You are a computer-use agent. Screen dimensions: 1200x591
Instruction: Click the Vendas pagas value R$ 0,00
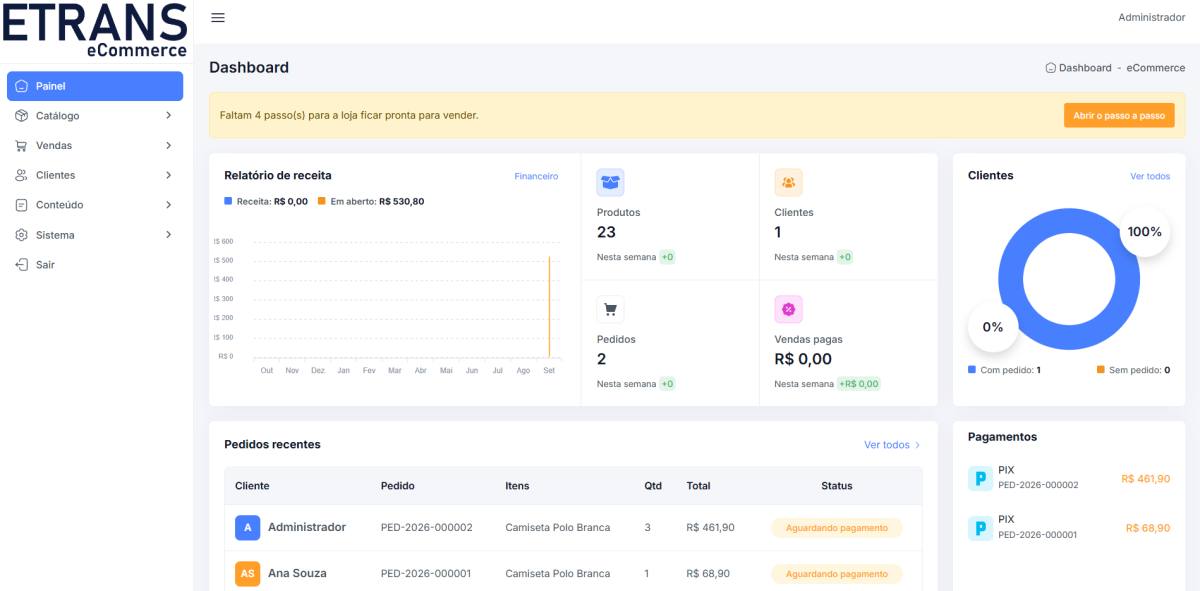coord(803,359)
